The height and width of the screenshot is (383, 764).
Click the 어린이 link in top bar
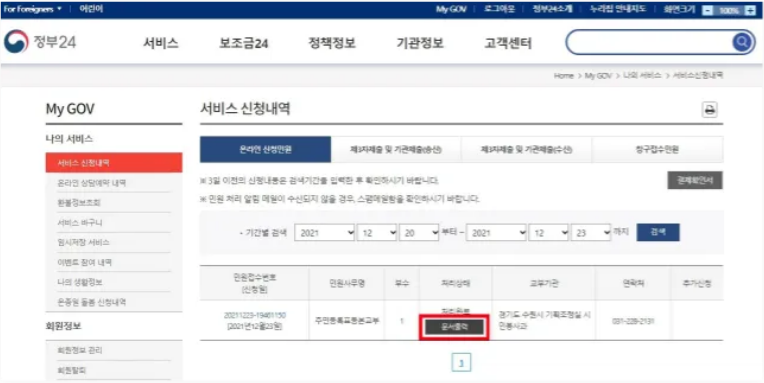point(92,9)
